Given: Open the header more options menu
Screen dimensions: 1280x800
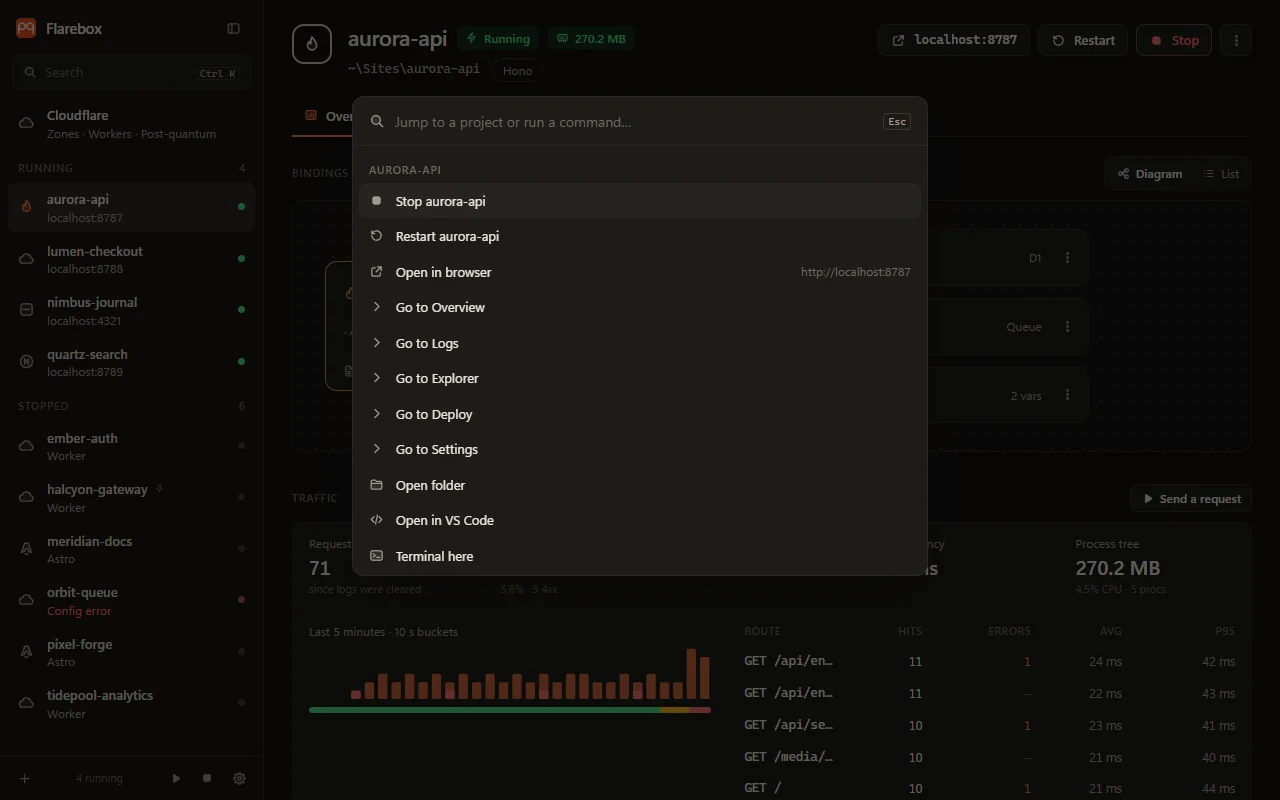Looking at the screenshot, I should 1236,40.
